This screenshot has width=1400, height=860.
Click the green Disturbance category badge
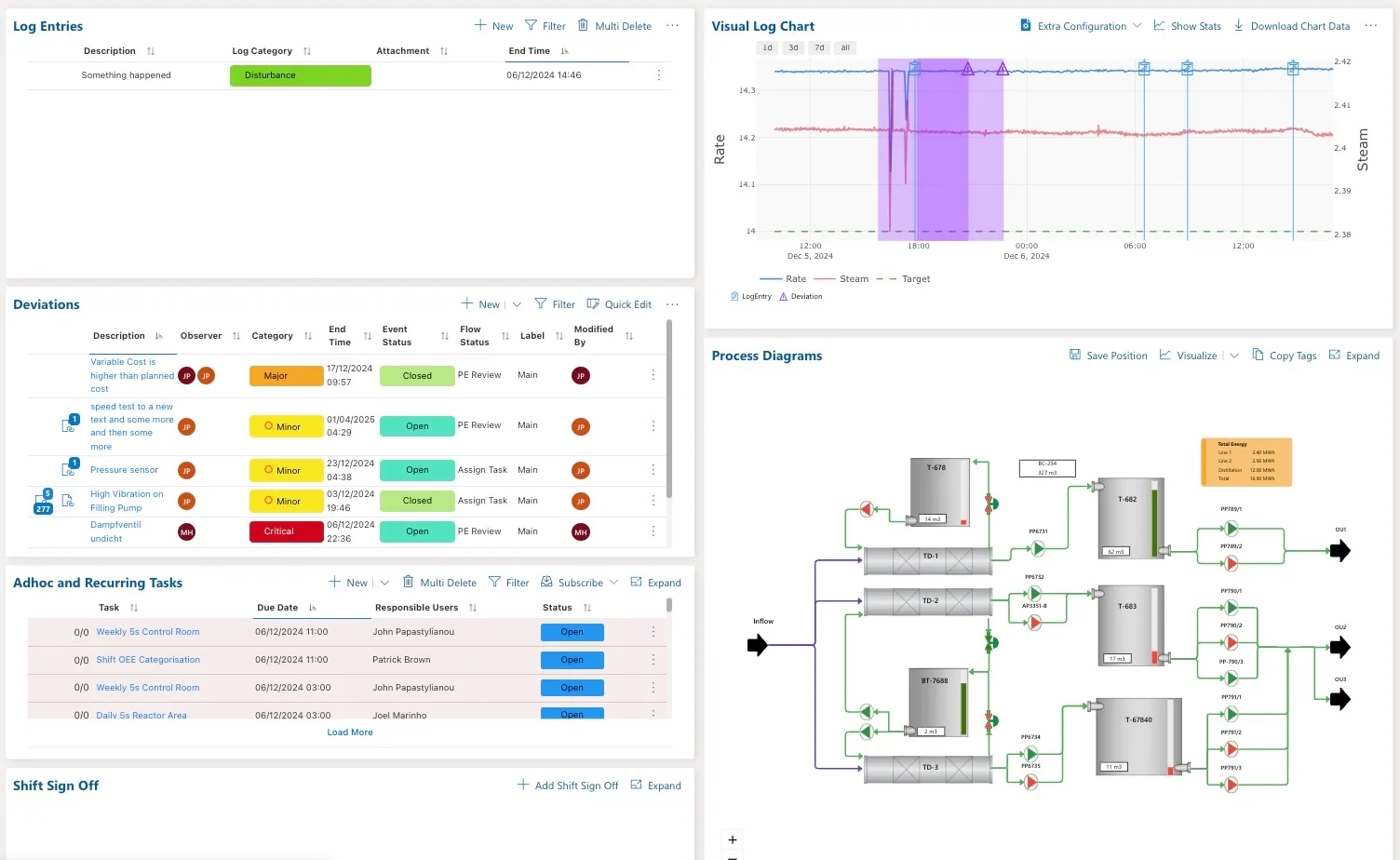click(301, 75)
